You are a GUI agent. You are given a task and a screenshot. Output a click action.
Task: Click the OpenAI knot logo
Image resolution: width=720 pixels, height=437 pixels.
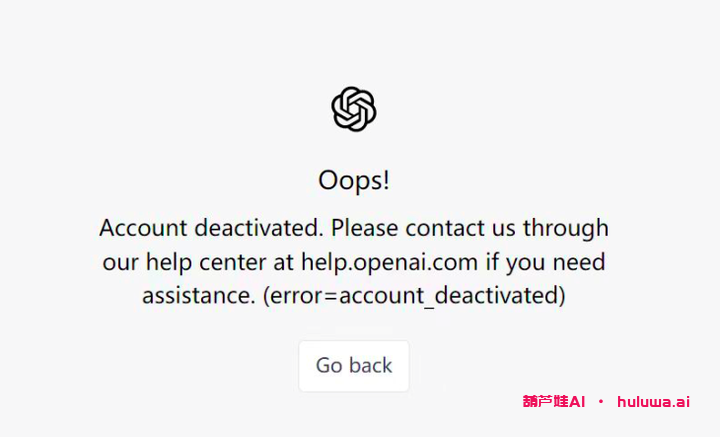click(354, 109)
